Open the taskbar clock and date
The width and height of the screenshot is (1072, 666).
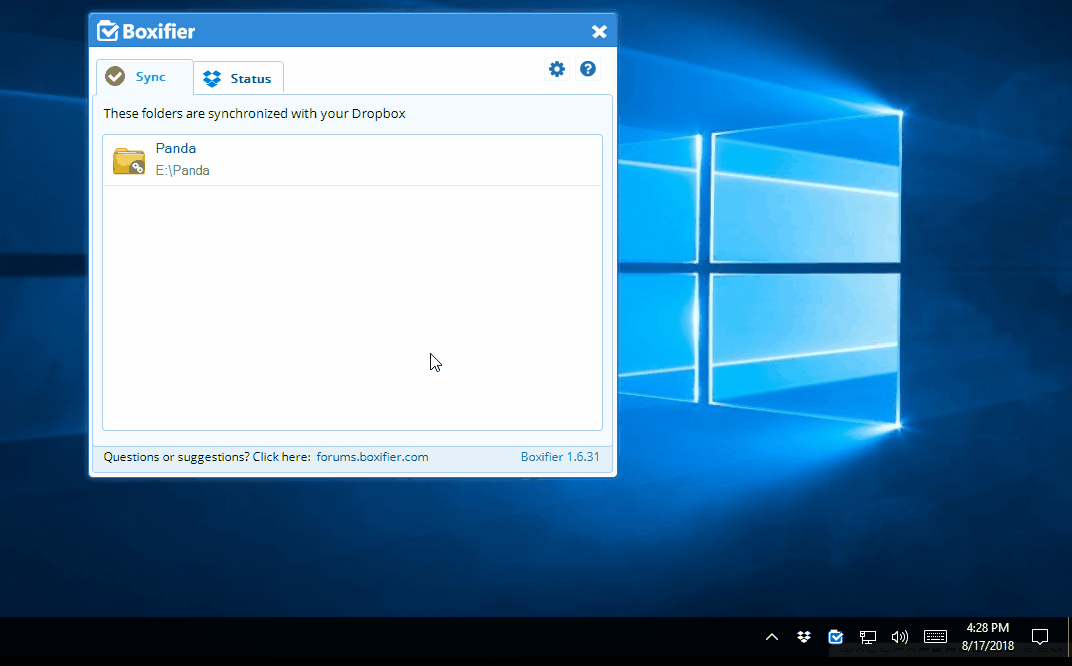coord(987,637)
